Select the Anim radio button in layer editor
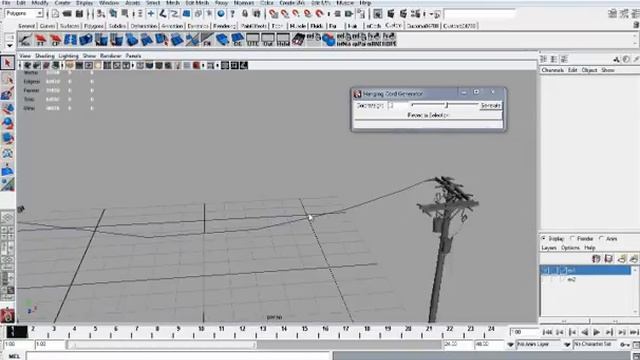The height and width of the screenshot is (360, 640). tap(601, 238)
